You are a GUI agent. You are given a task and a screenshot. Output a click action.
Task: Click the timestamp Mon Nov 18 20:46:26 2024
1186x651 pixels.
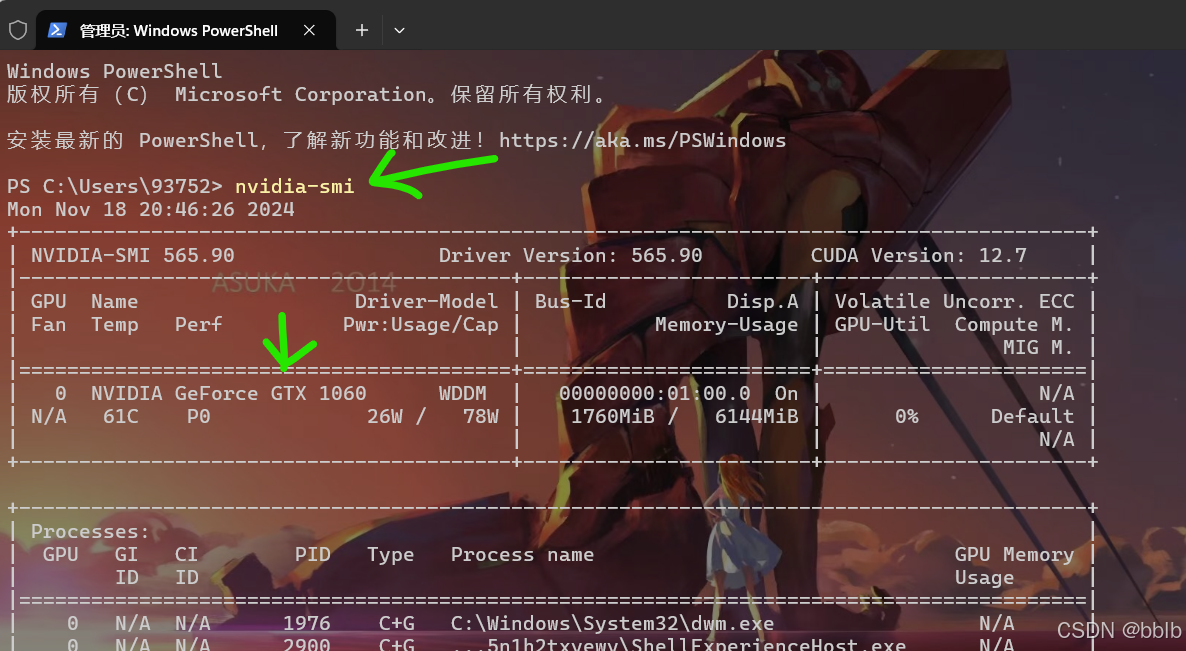click(151, 209)
